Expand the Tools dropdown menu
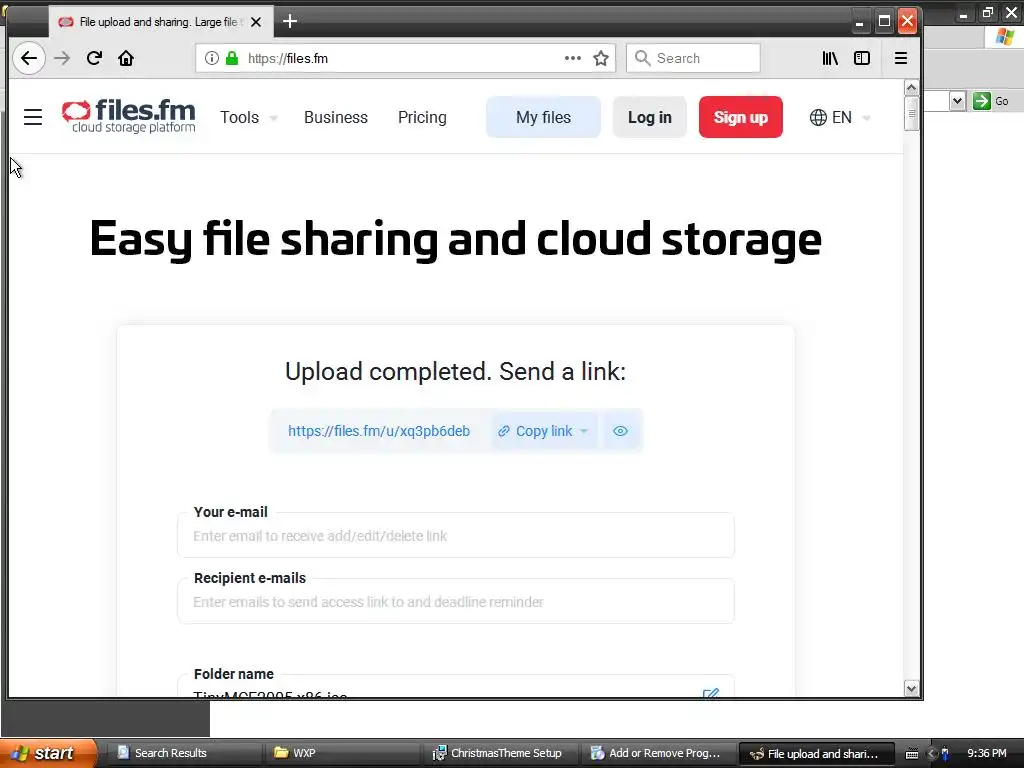The height and width of the screenshot is (768, 1024). 248,118
